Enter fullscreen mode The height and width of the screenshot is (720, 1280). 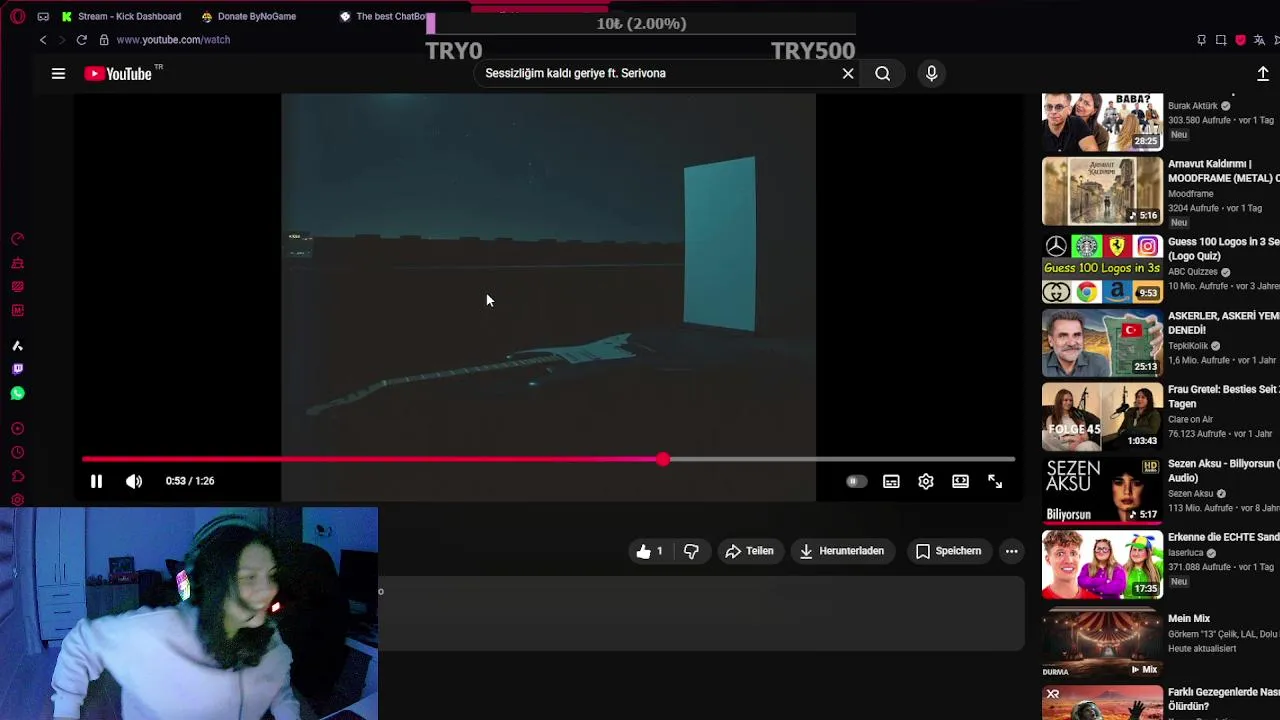(995, 482)
